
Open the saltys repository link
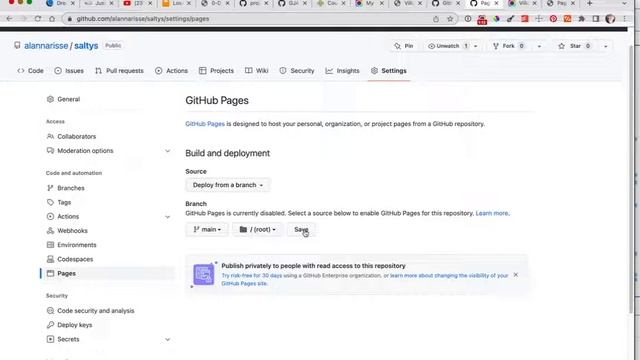[x=86, y=46]
